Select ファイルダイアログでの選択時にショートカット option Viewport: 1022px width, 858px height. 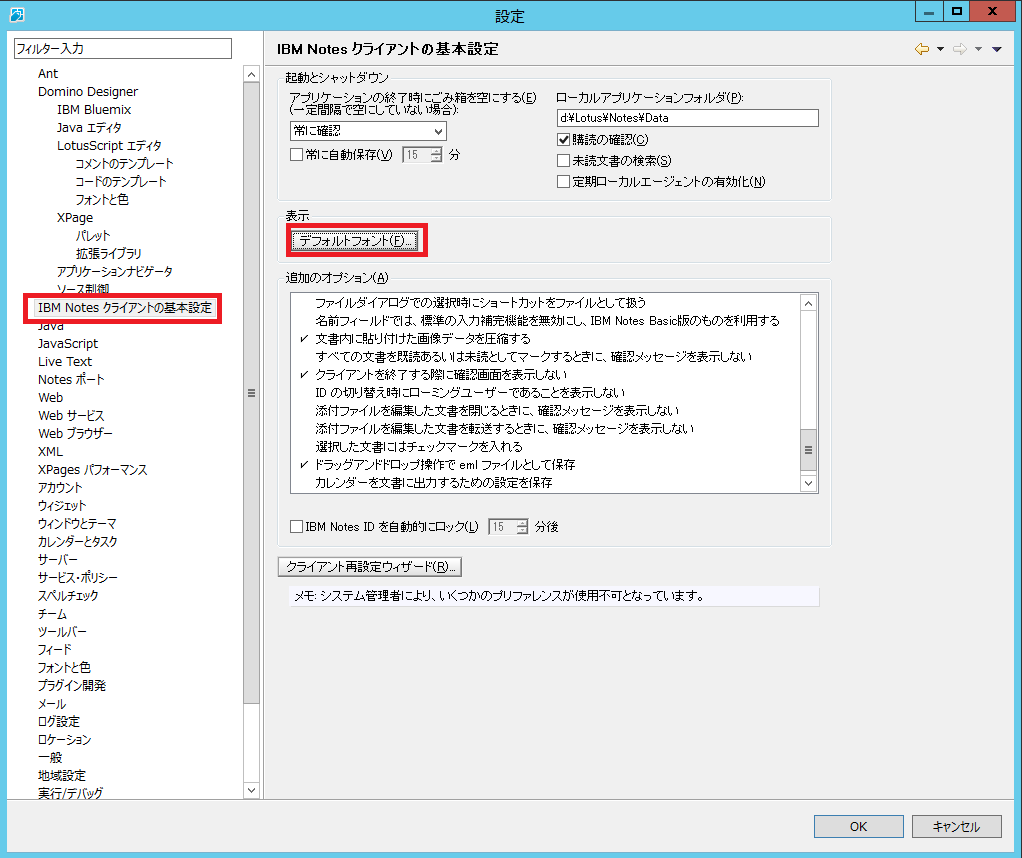pyautogui.click(x=480, y=303)
